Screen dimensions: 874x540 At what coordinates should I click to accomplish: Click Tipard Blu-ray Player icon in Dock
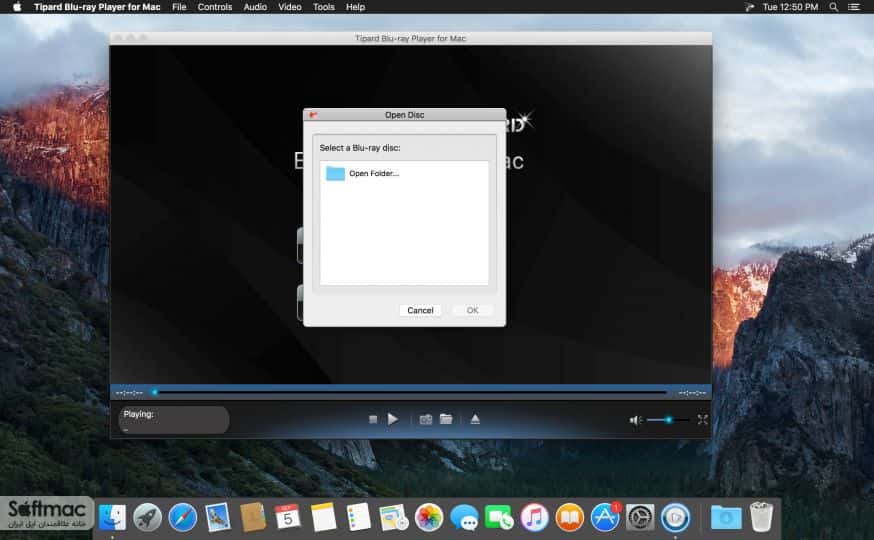(x=675, y=518)
